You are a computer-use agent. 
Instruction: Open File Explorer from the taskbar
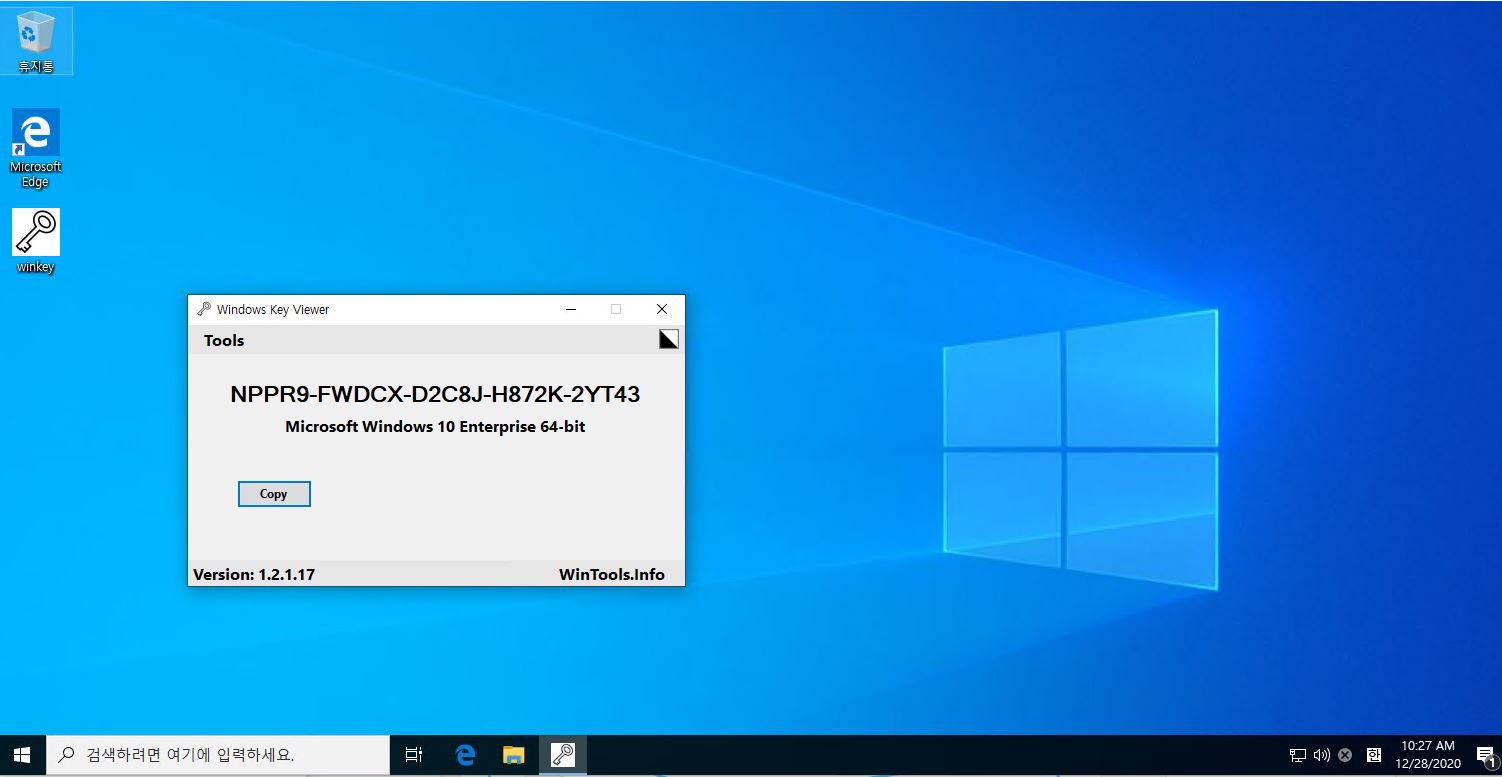[513, 756]
